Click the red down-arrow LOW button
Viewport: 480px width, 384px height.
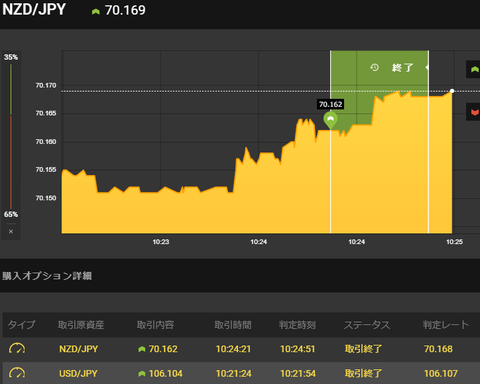[474, 112]
